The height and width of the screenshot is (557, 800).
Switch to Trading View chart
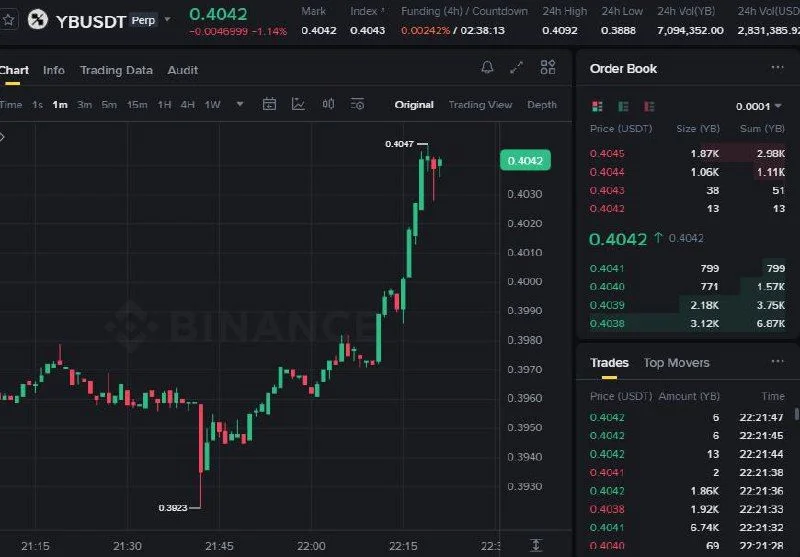(x=480, y=105)
